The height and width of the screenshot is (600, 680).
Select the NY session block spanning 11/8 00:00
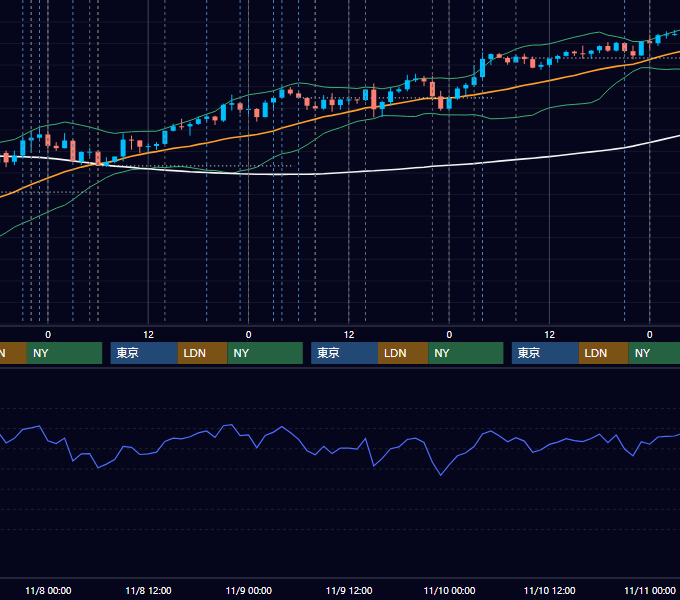pos(64,353)
